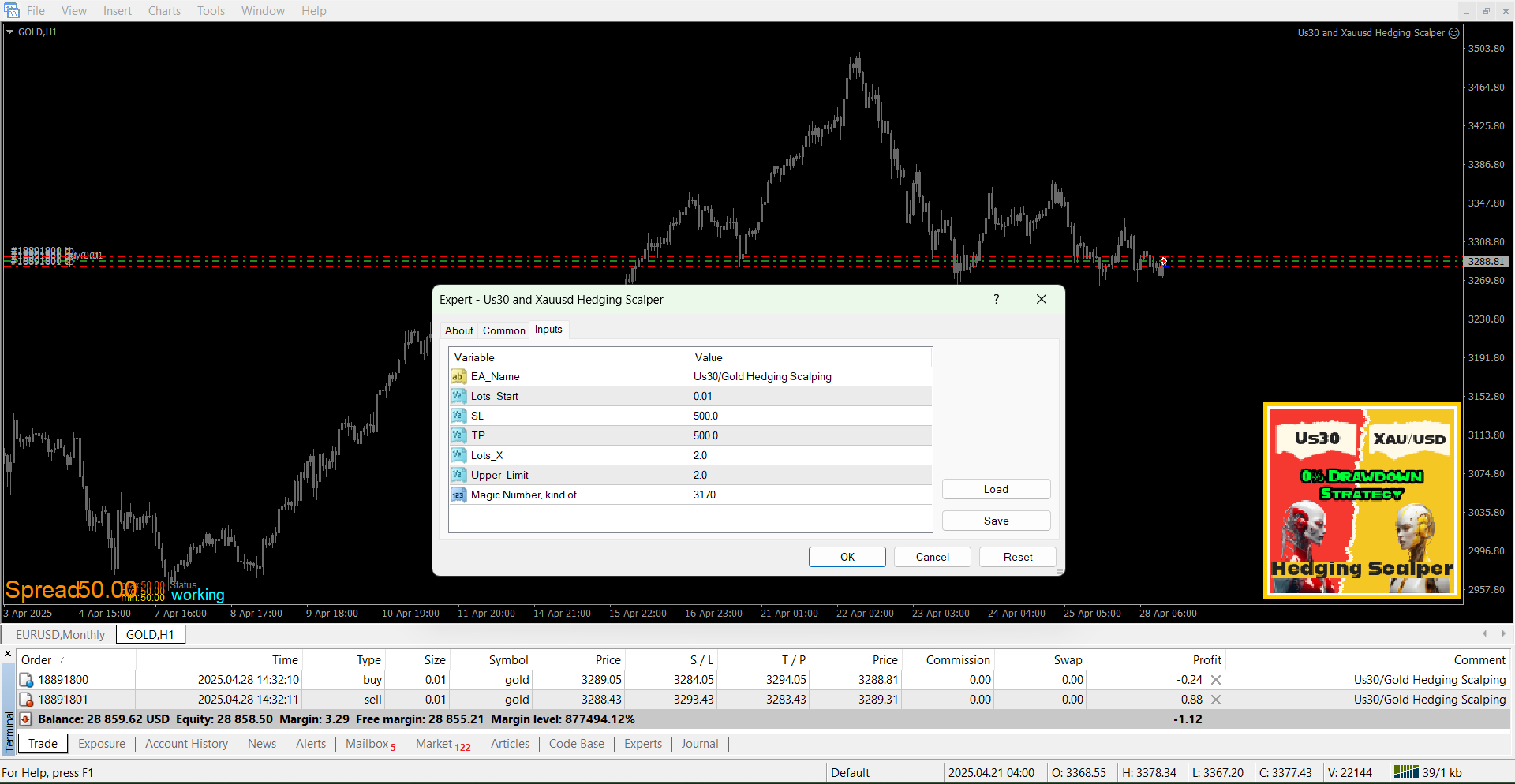
Task: Click the help question mark in dialog
Action: click(996, 299)
